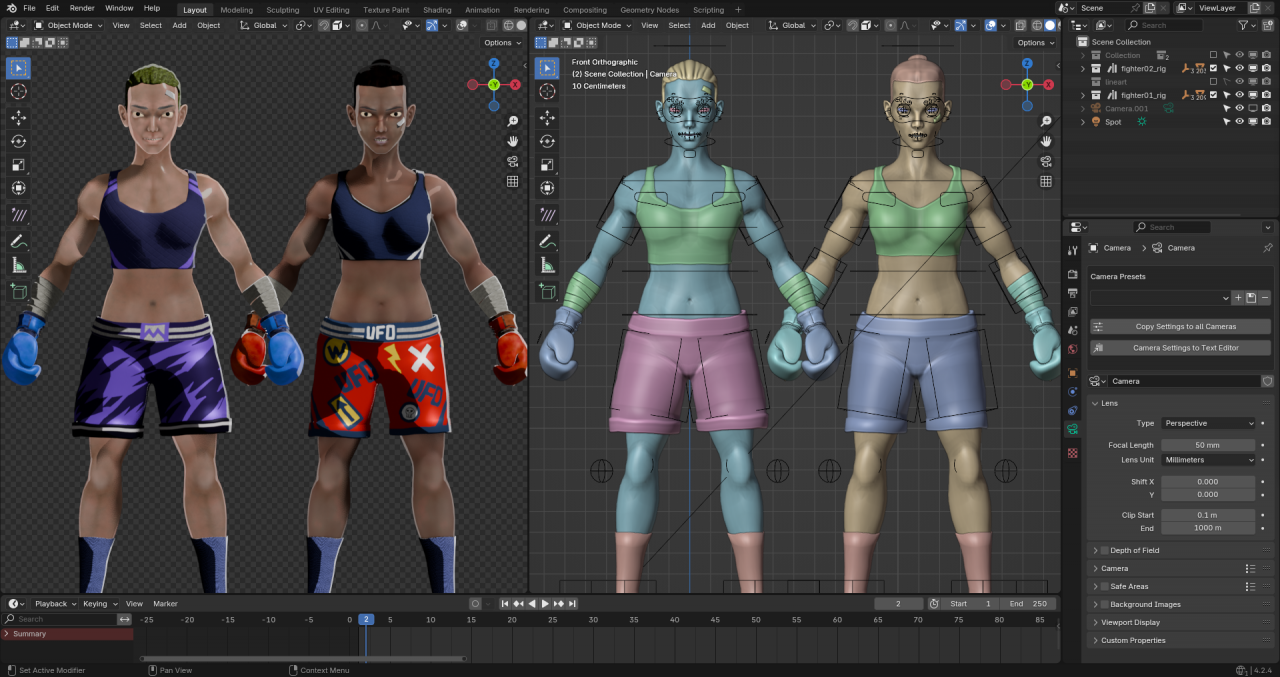
Task: Click the Add Object tool in left viewport
Action: tap(18, 291)
